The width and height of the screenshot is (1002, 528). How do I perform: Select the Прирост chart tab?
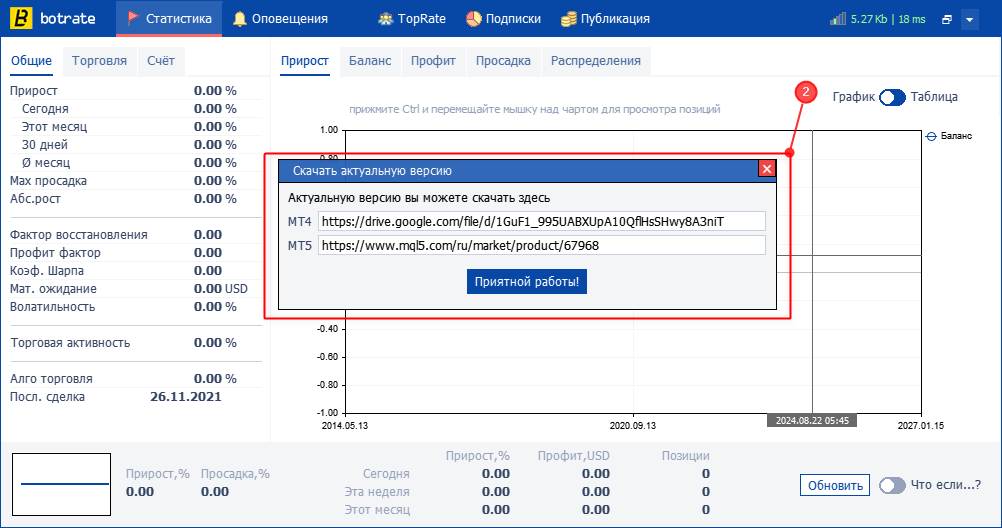coord(305,61)
